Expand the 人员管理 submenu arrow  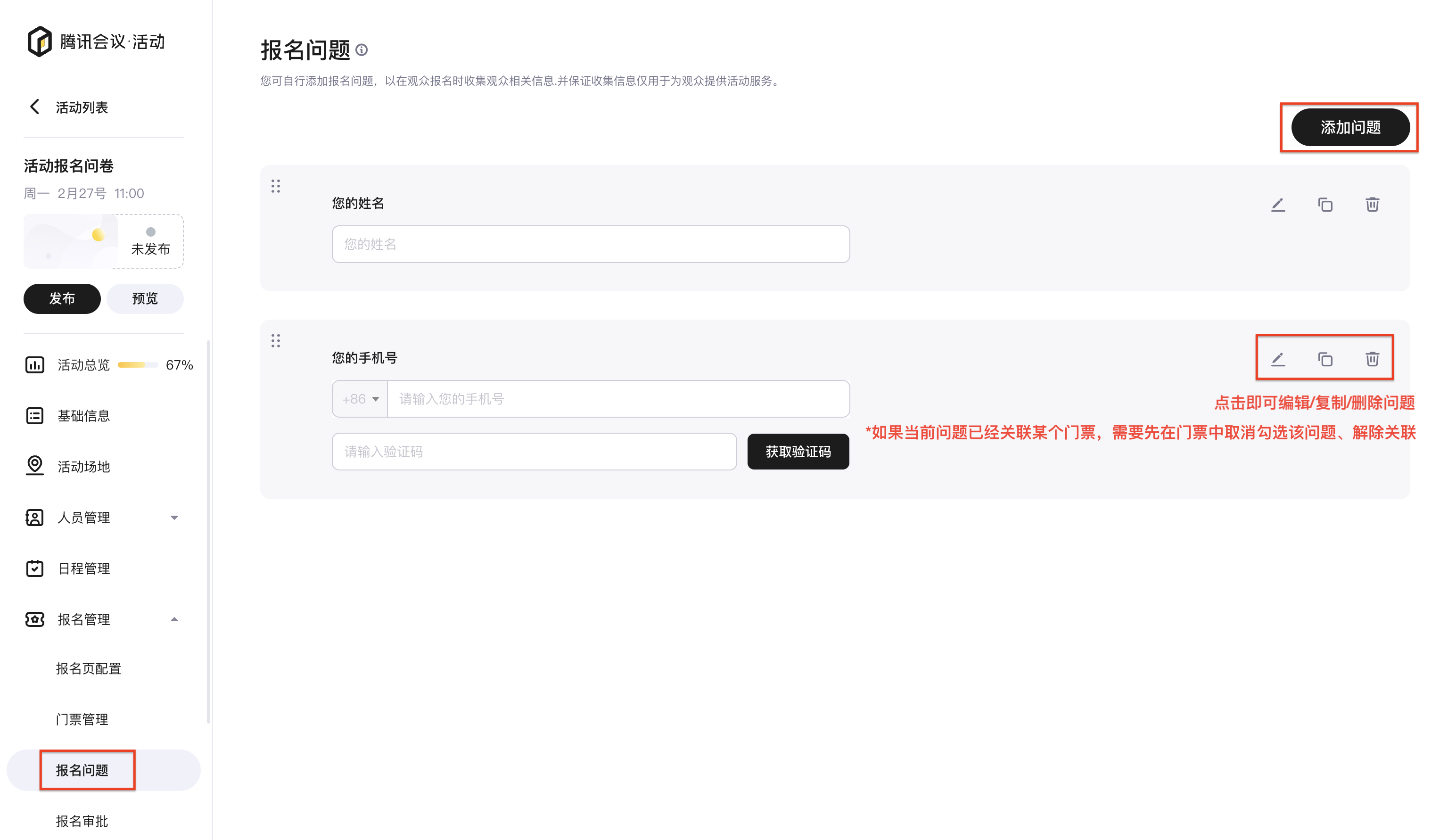coord(174,518)
